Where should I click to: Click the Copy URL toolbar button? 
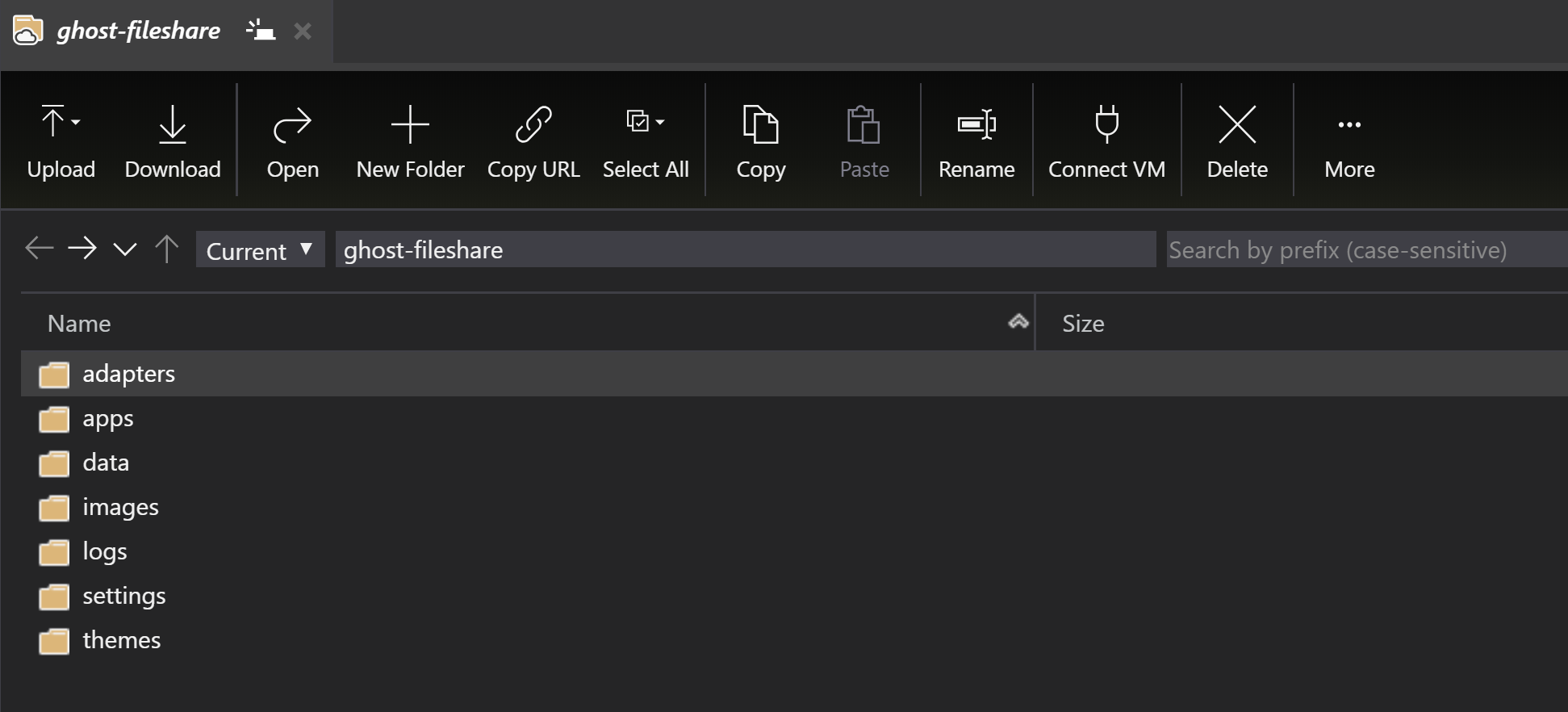click(533, 141)
